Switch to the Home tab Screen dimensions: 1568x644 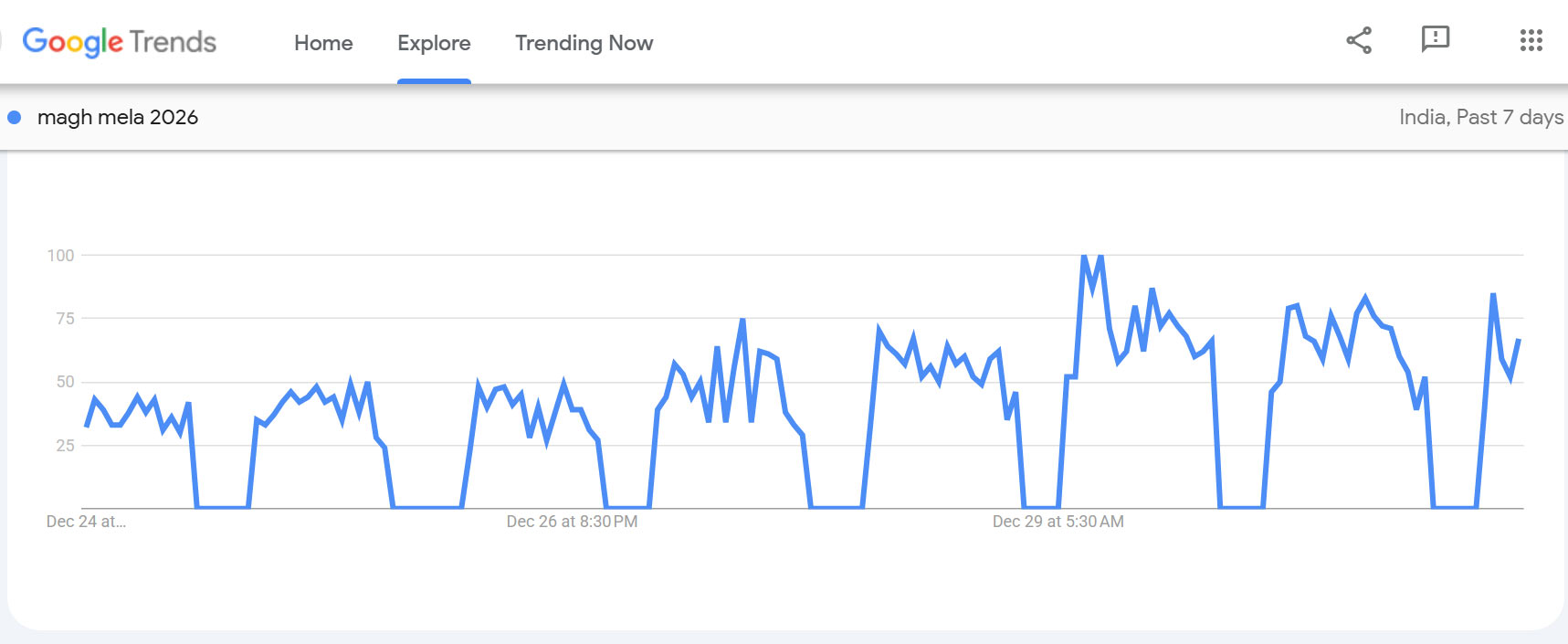(x=322, y=43)
